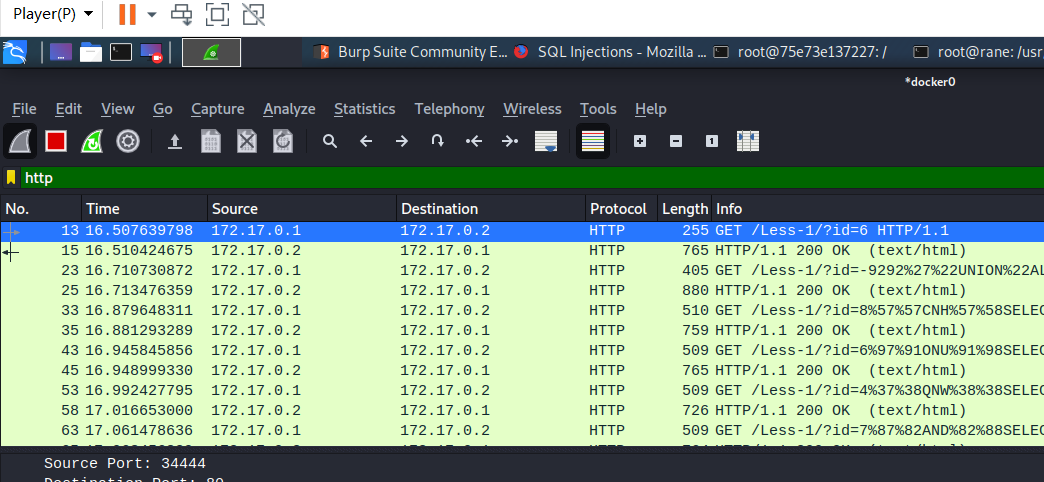The image size is (1044, 482).
Task: Stop the running capture with red square
Action: [x=56, y=141]
